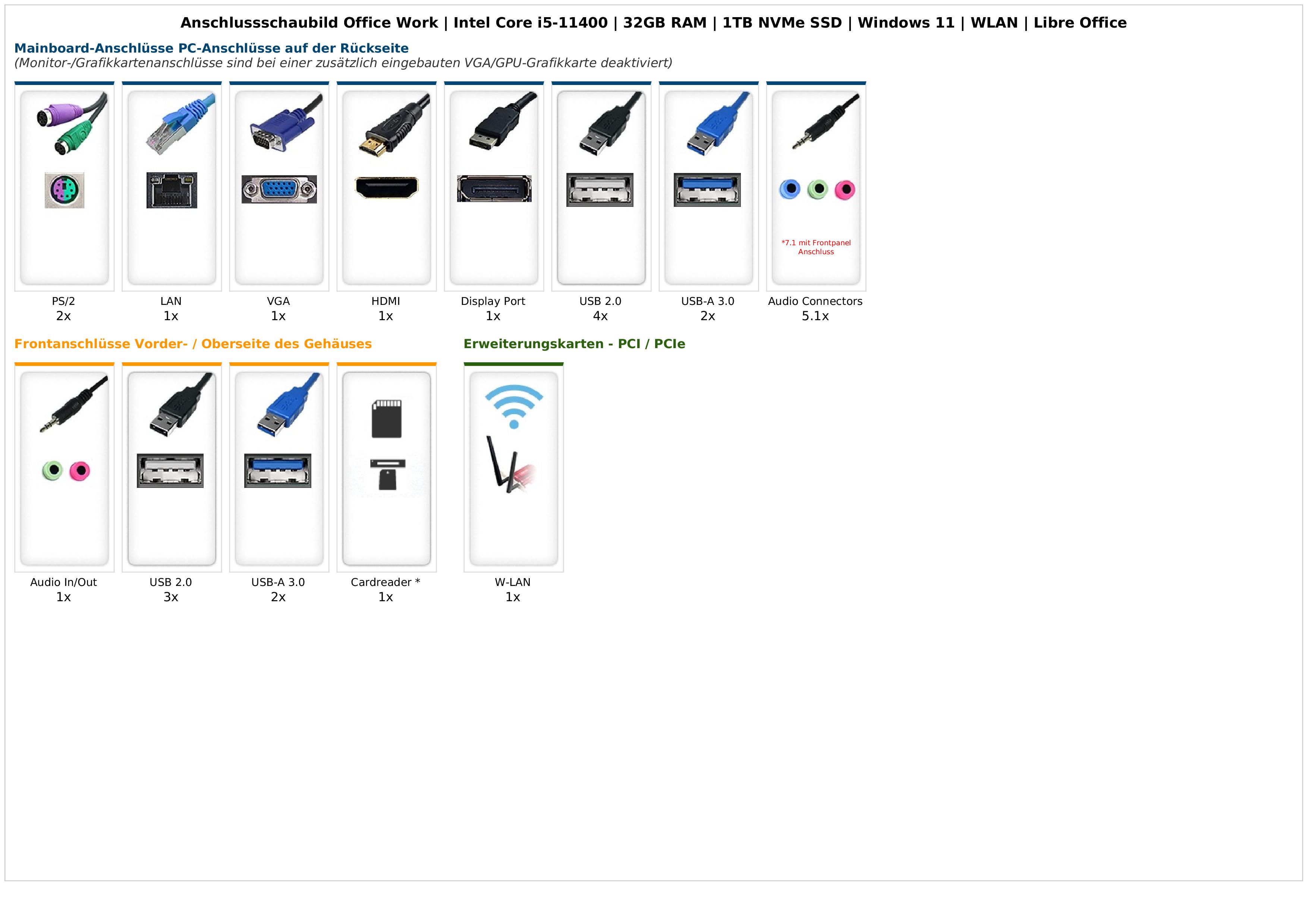The image size is (1308, 924).
Task: Click the W-LAN label
Action: (x=513, y=583)
